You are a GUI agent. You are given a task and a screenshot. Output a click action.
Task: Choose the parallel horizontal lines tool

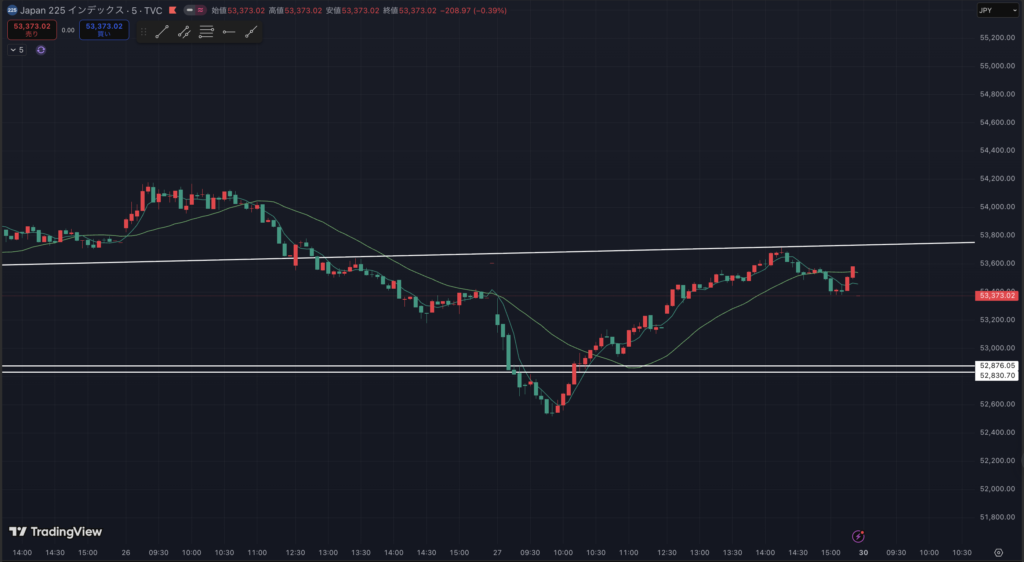(x=206, y=32)
